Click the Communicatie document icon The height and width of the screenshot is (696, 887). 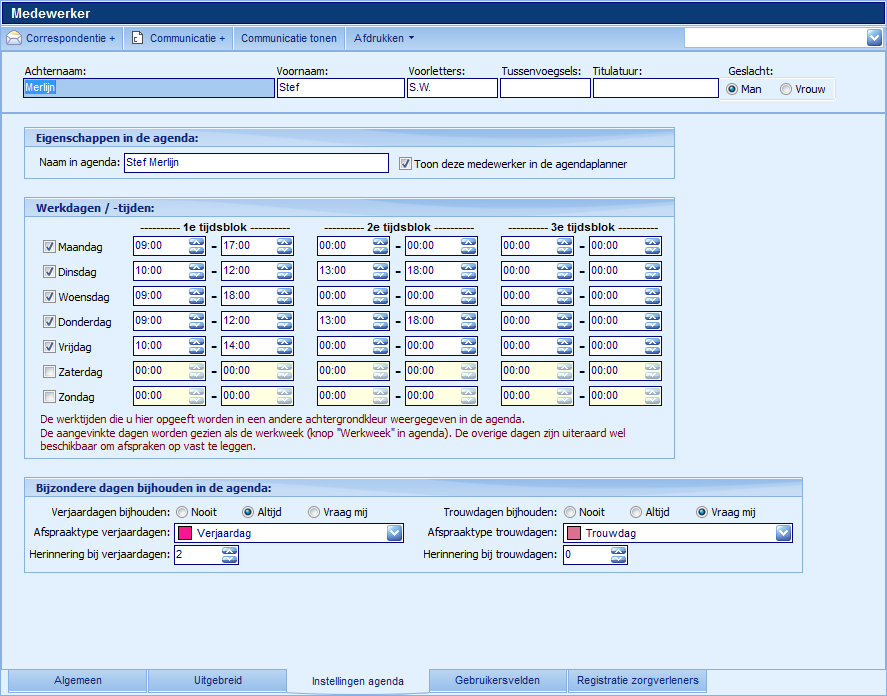click(x=137, y=38)
